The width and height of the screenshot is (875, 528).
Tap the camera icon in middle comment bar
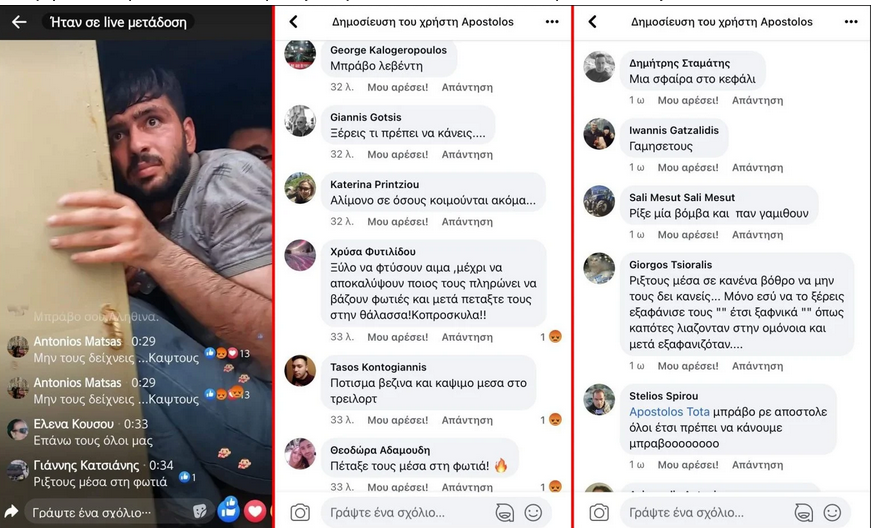pos(300,512)
